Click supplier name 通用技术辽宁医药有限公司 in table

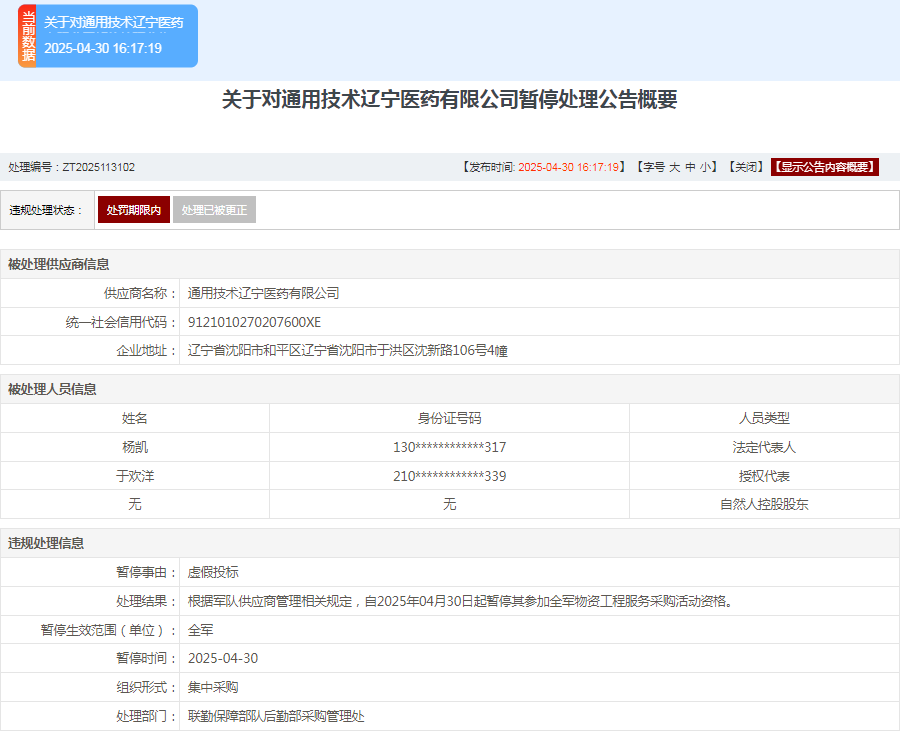point(263,293)
